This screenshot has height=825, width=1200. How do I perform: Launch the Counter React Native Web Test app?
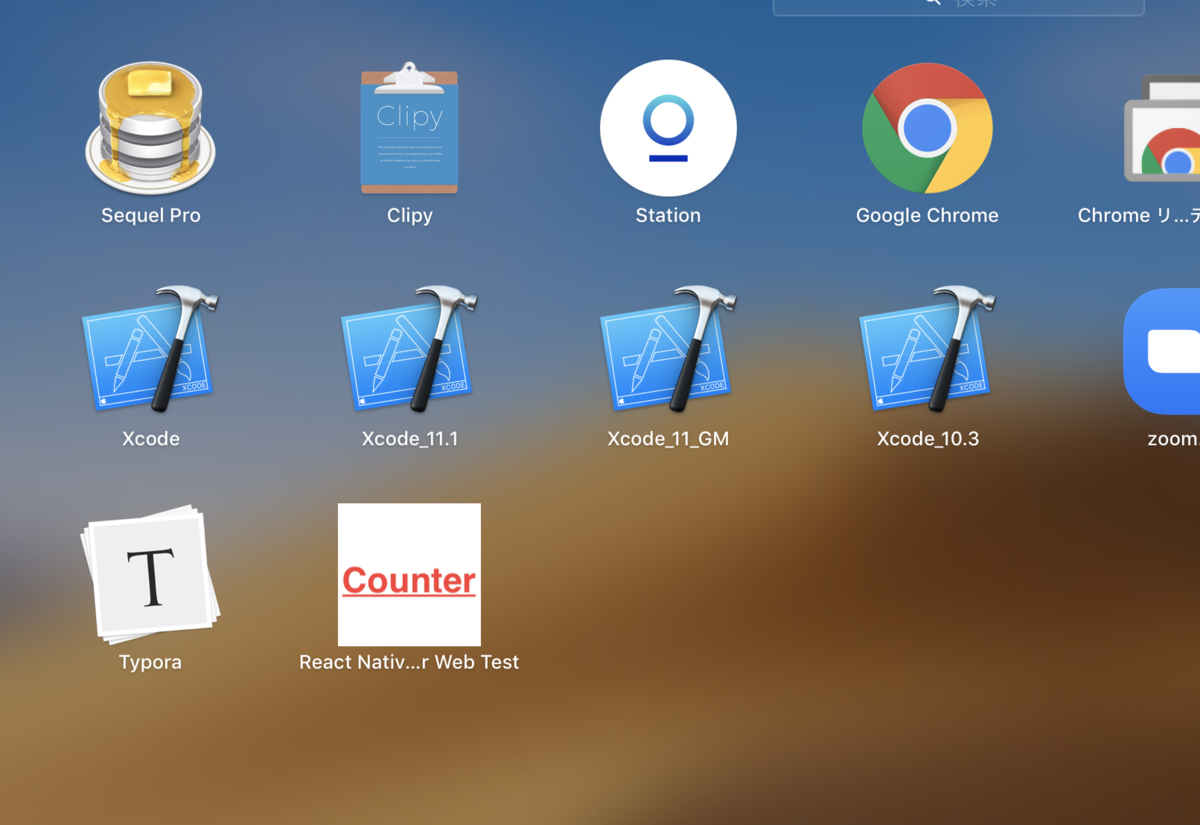[409, 574]
